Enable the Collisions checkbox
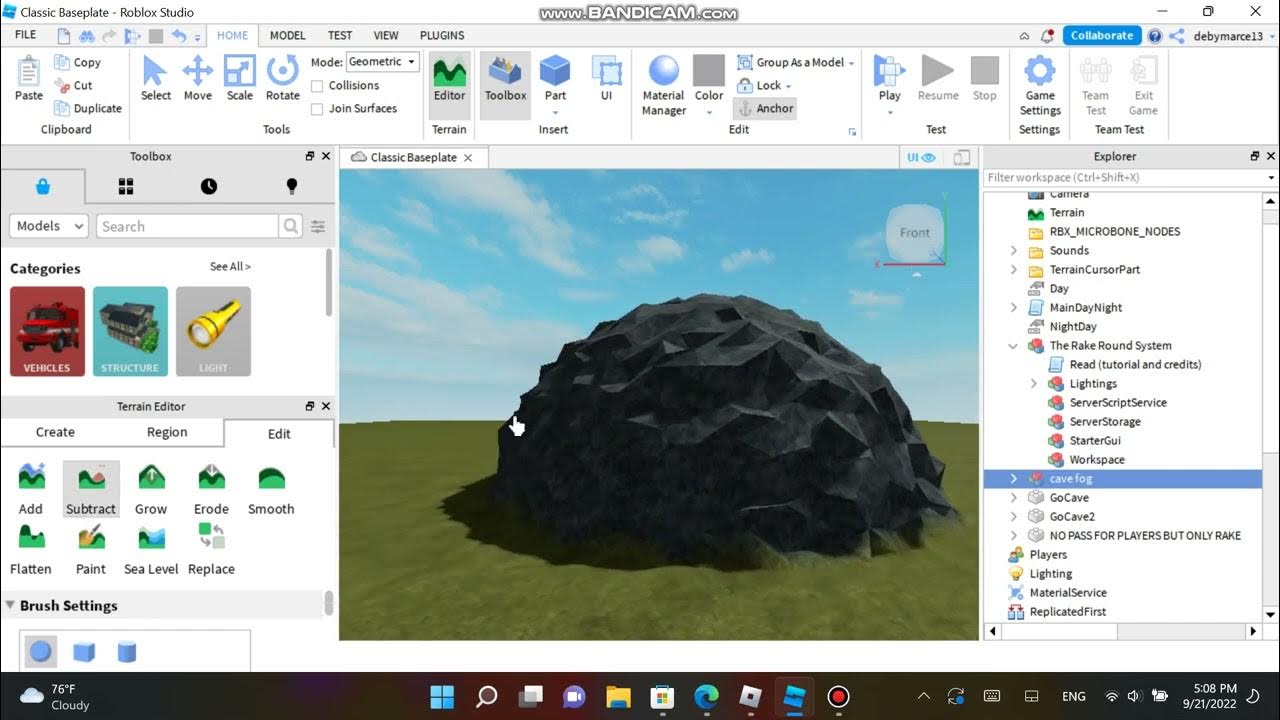 (317, 86)
